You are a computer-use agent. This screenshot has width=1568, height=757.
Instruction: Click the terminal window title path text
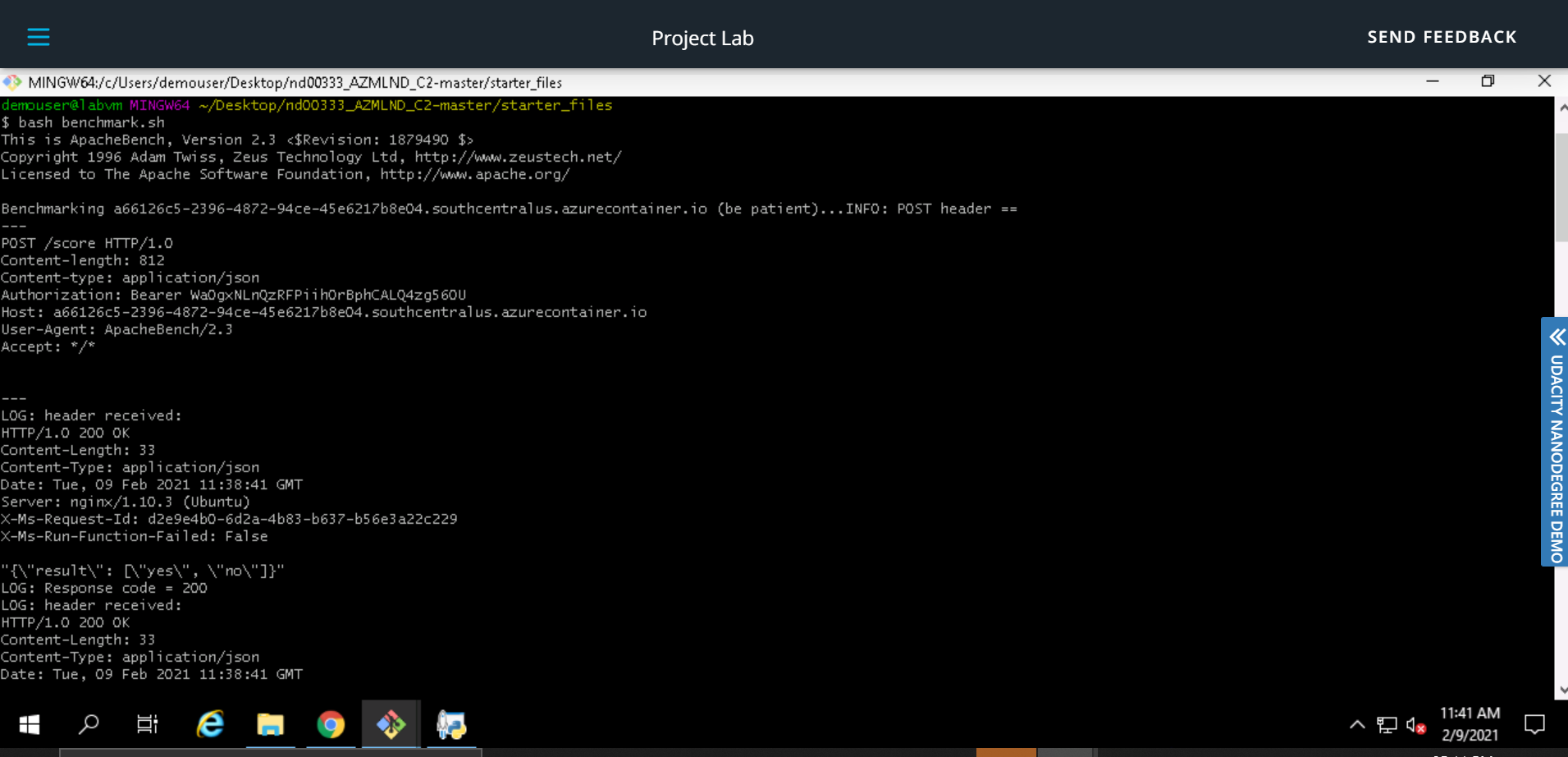point(295,82)
